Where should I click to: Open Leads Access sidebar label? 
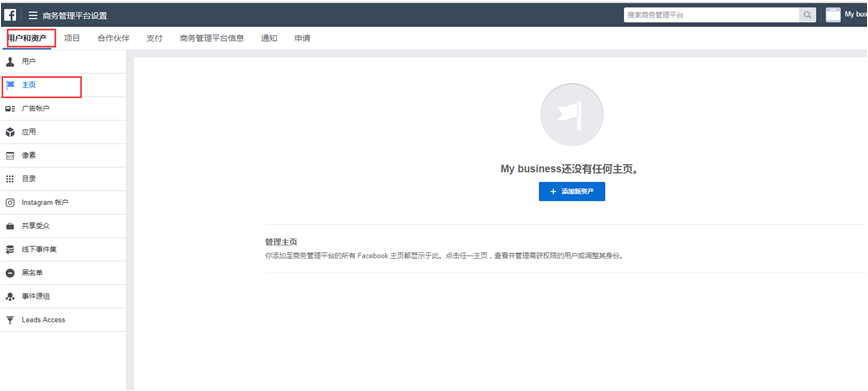[x=43, y=320]
